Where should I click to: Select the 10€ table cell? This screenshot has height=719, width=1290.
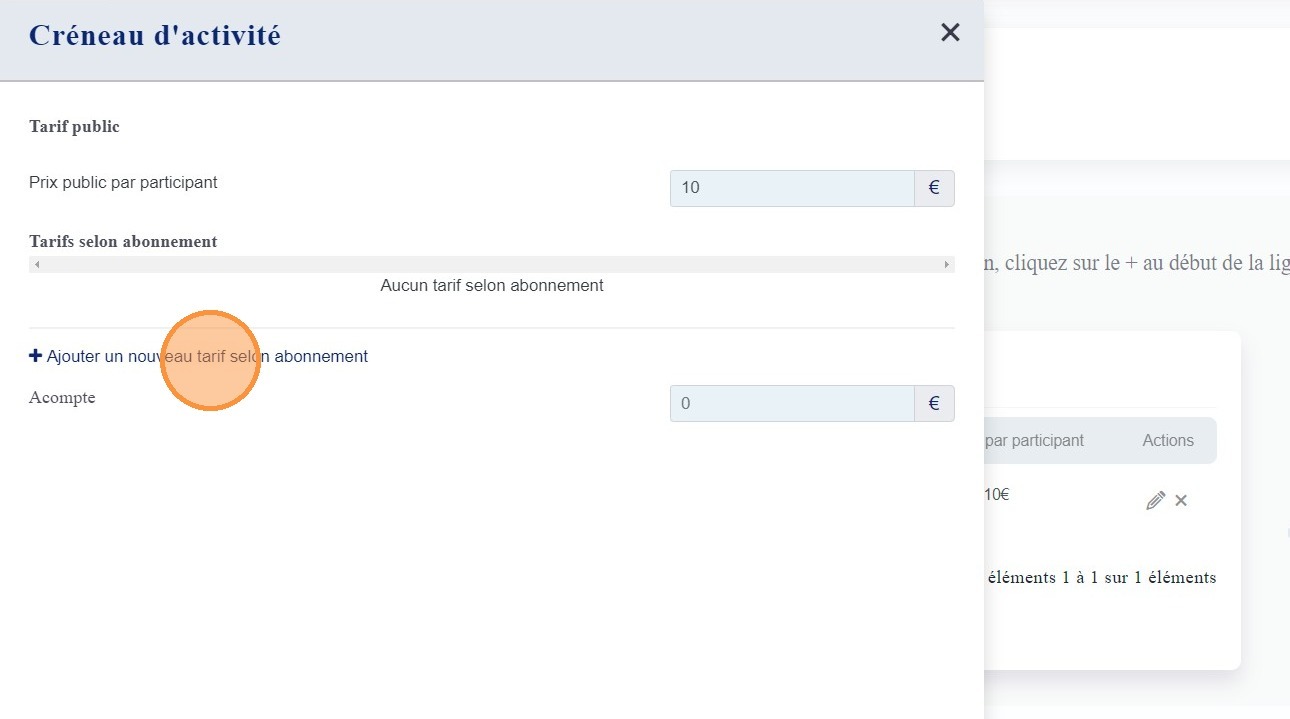pyautogui.click(x=996, y=494)
